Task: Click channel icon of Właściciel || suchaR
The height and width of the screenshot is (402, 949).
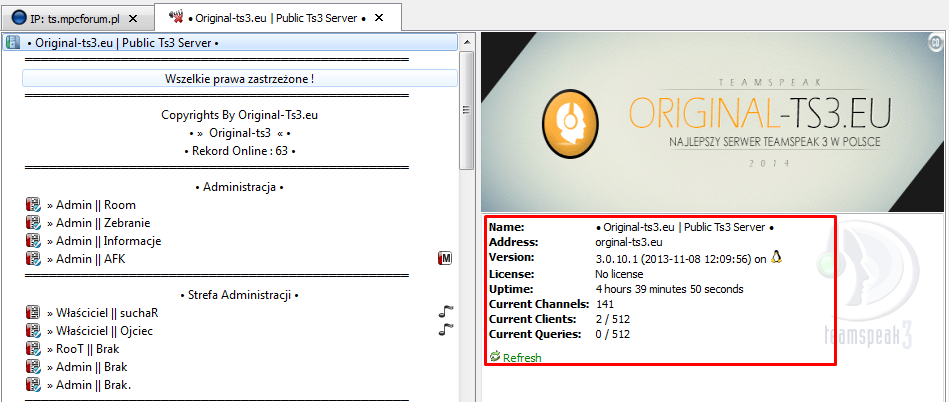Action: (33, 313)
